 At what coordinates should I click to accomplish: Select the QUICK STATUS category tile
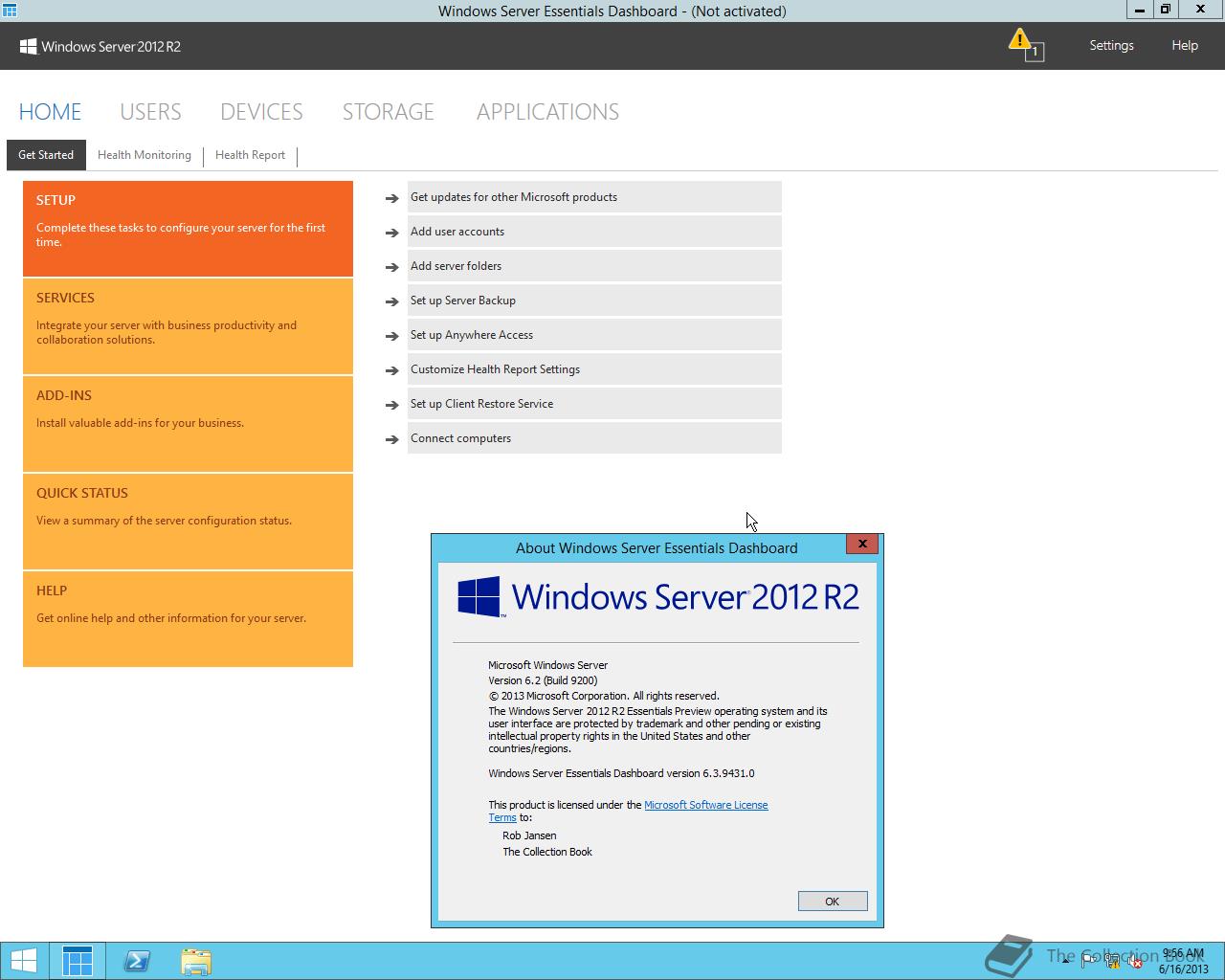pos(188,521)
